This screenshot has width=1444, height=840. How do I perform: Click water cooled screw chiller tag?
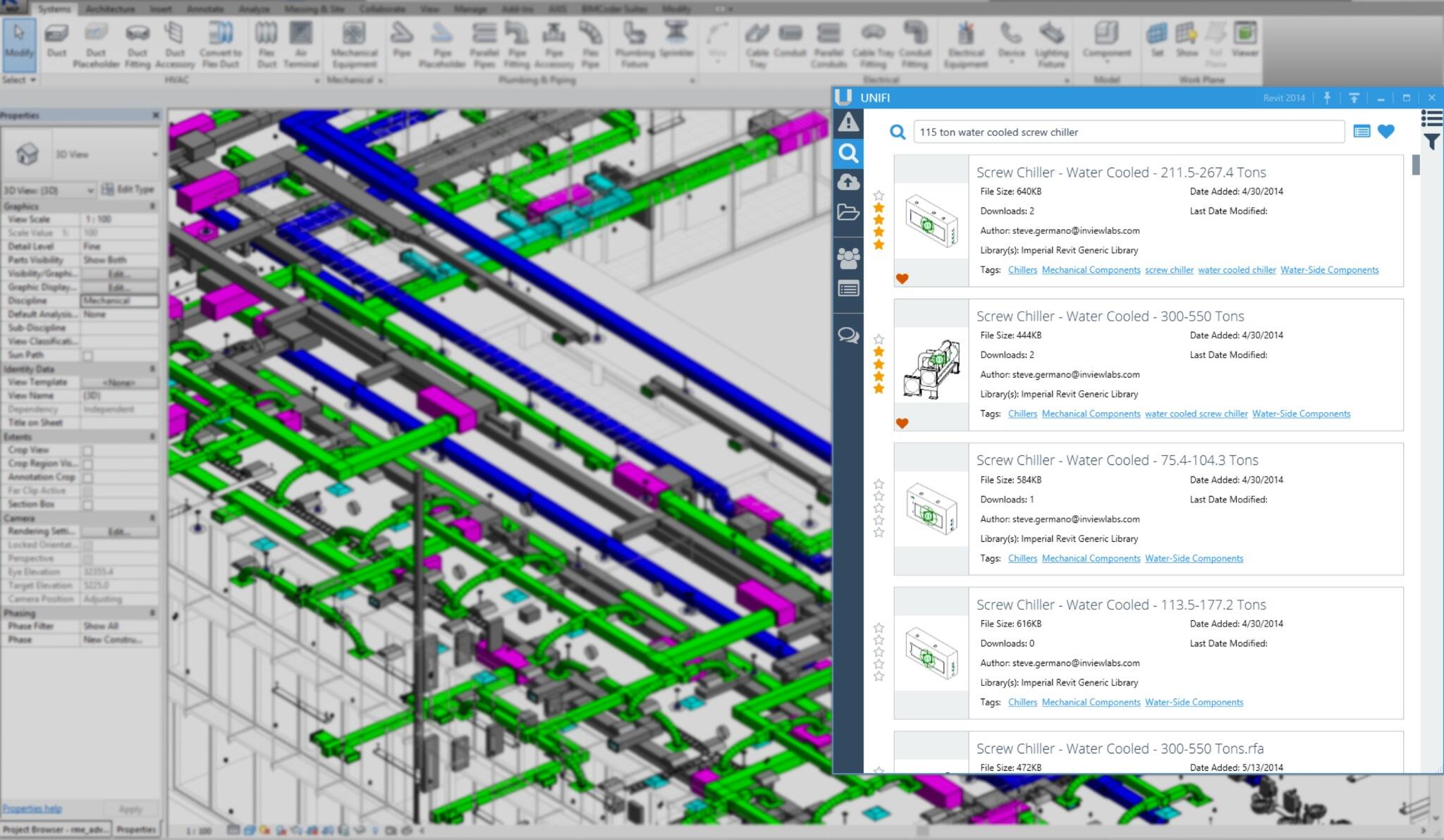click(1196, 414)
